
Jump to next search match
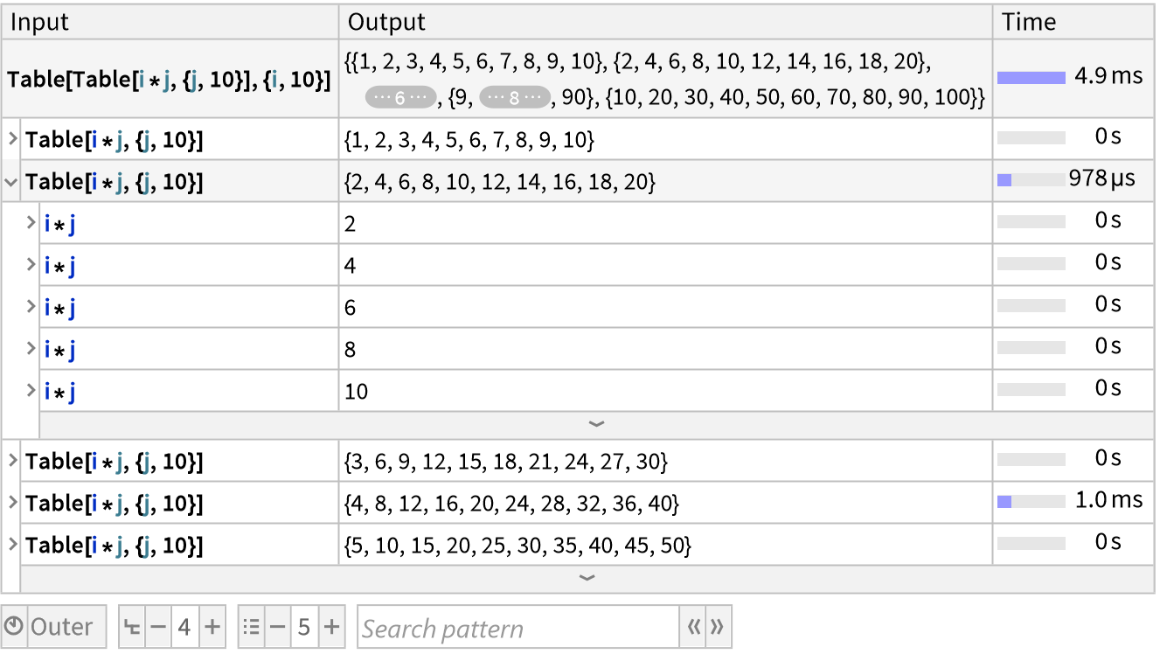click(x=717, y=628)
